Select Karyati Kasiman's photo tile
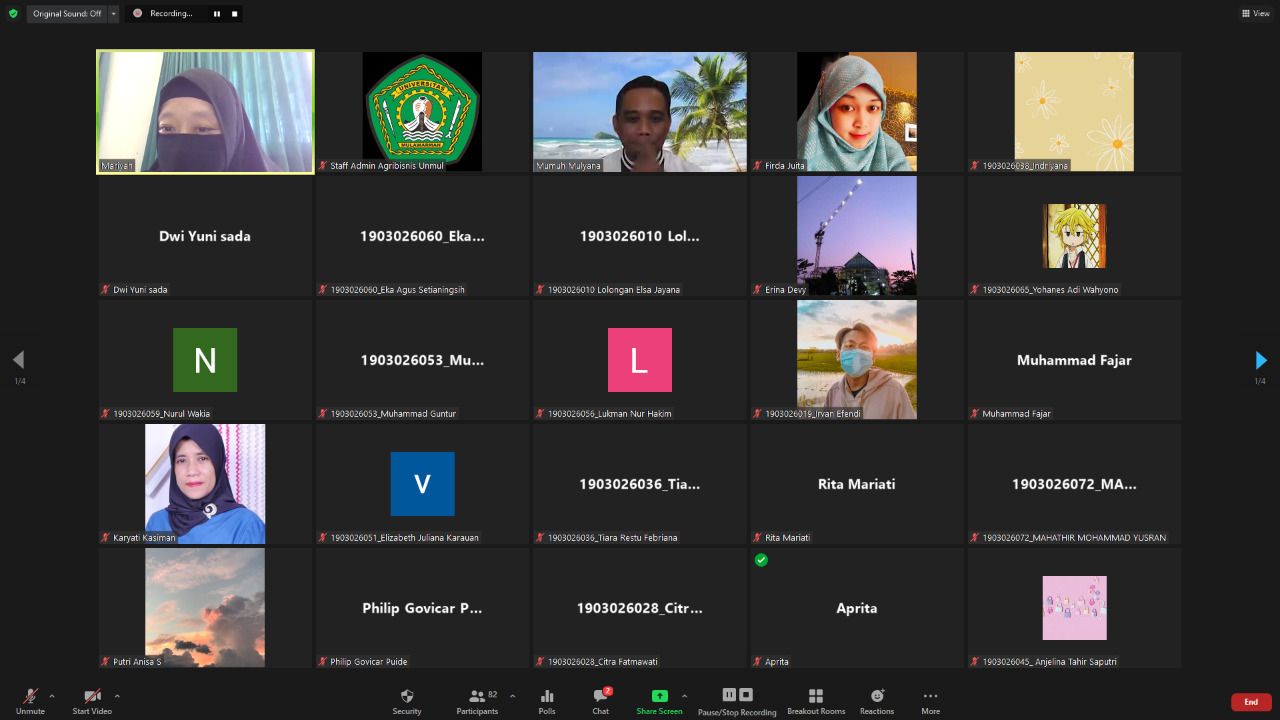Screen dimensions: 1280x720 205,484
